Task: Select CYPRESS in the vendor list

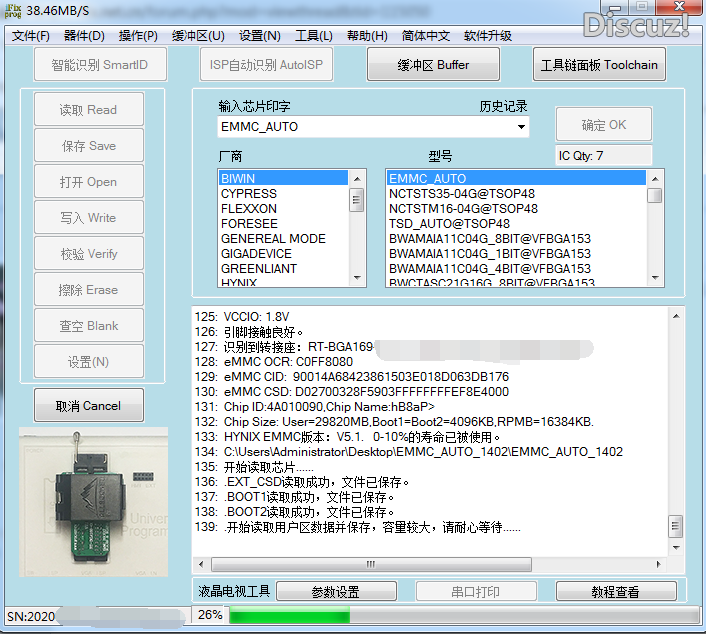Action: 283,194
